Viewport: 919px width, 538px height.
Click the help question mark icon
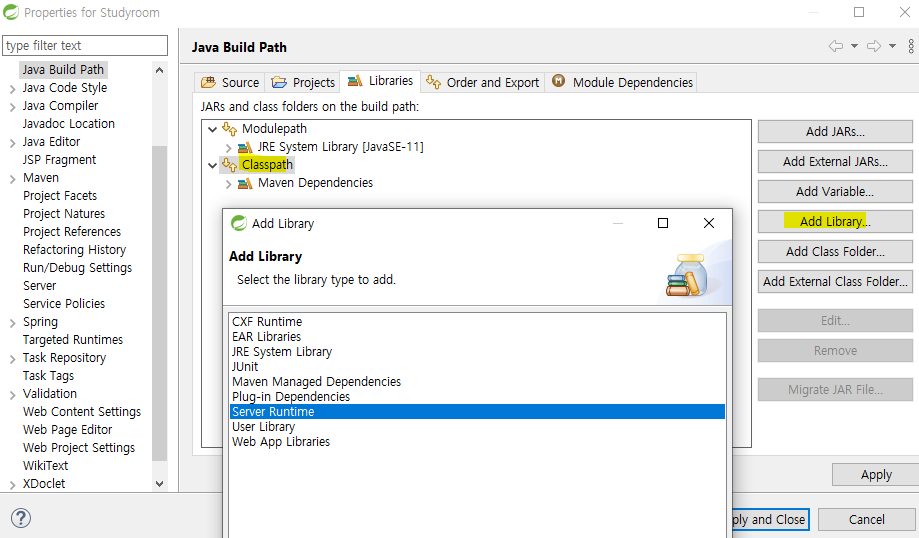[21, 518]
